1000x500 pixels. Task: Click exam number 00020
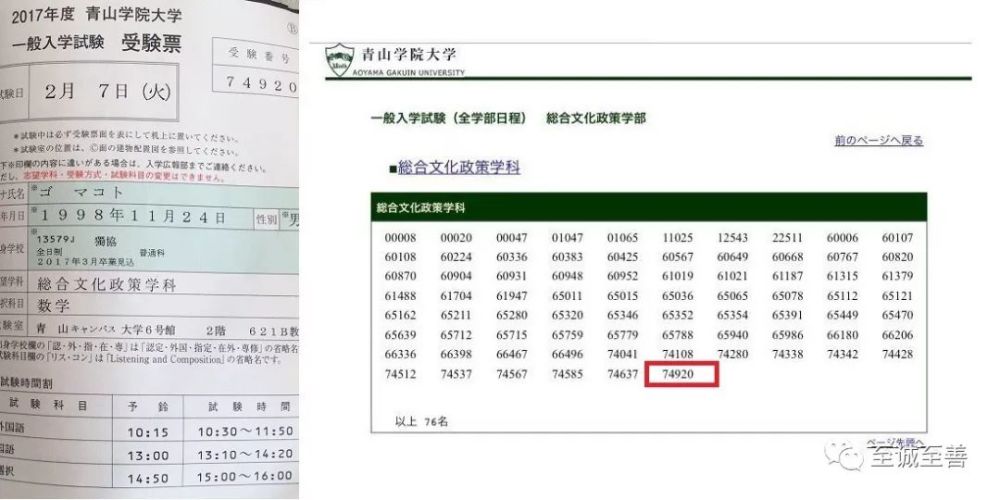pos(455,238)
